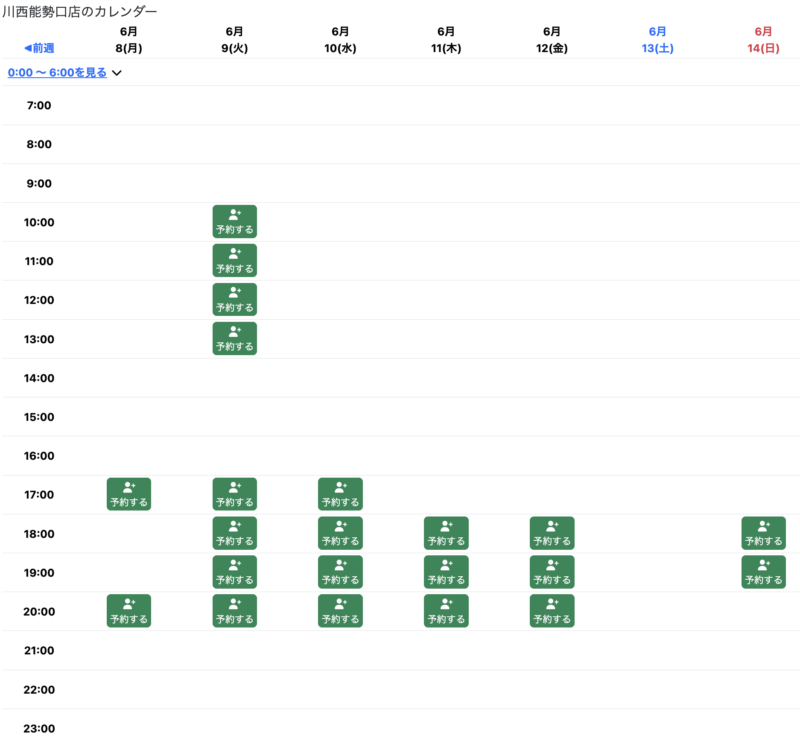800x747 pixels.
Task: Reserve June 9 Tuesday 17:00 slot
Action: [x=235, y=494]
